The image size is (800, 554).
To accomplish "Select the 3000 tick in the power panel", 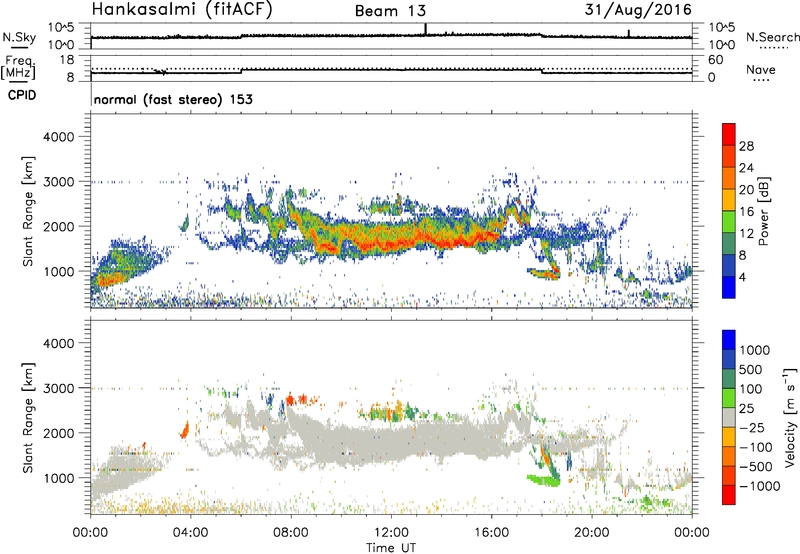I will point(59,182).
